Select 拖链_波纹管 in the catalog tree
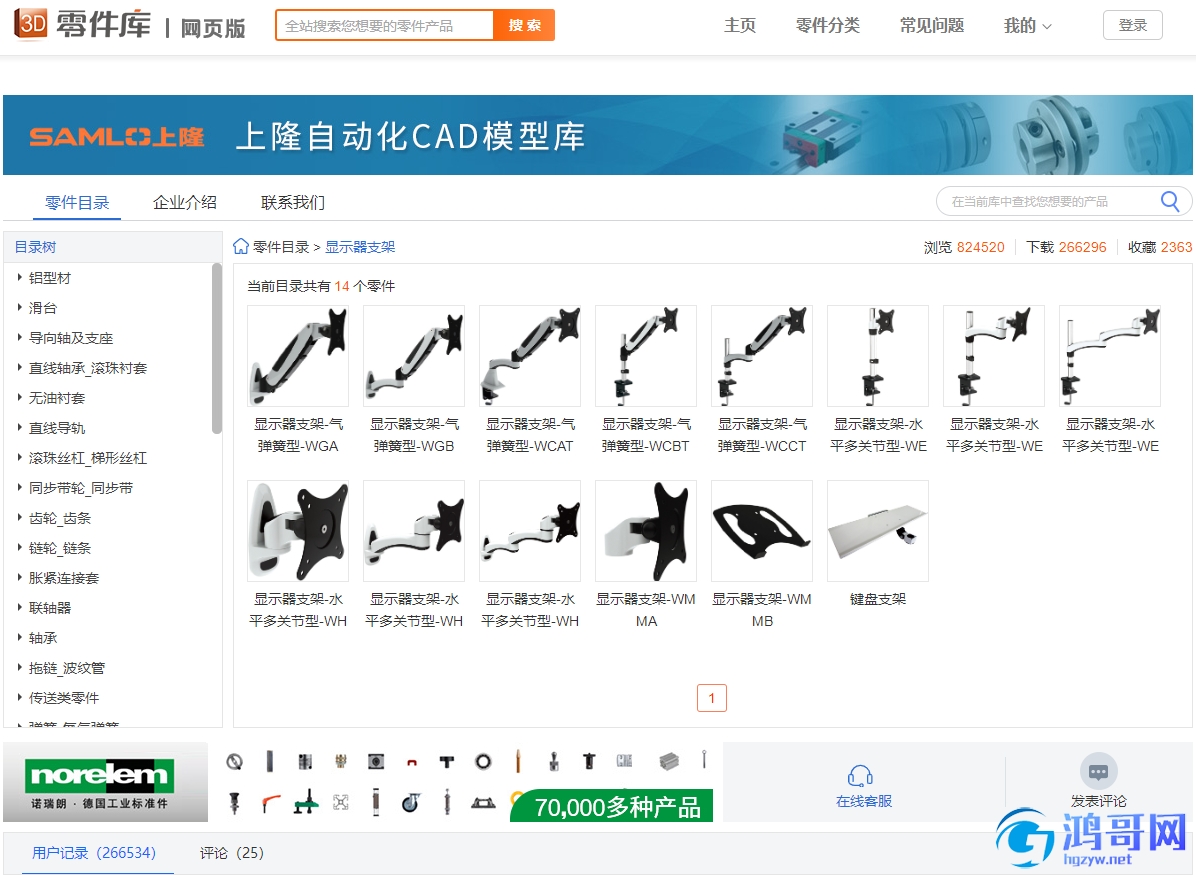Image resolution: width=1196 pixels, height=875 pixels. coord(67,668)
